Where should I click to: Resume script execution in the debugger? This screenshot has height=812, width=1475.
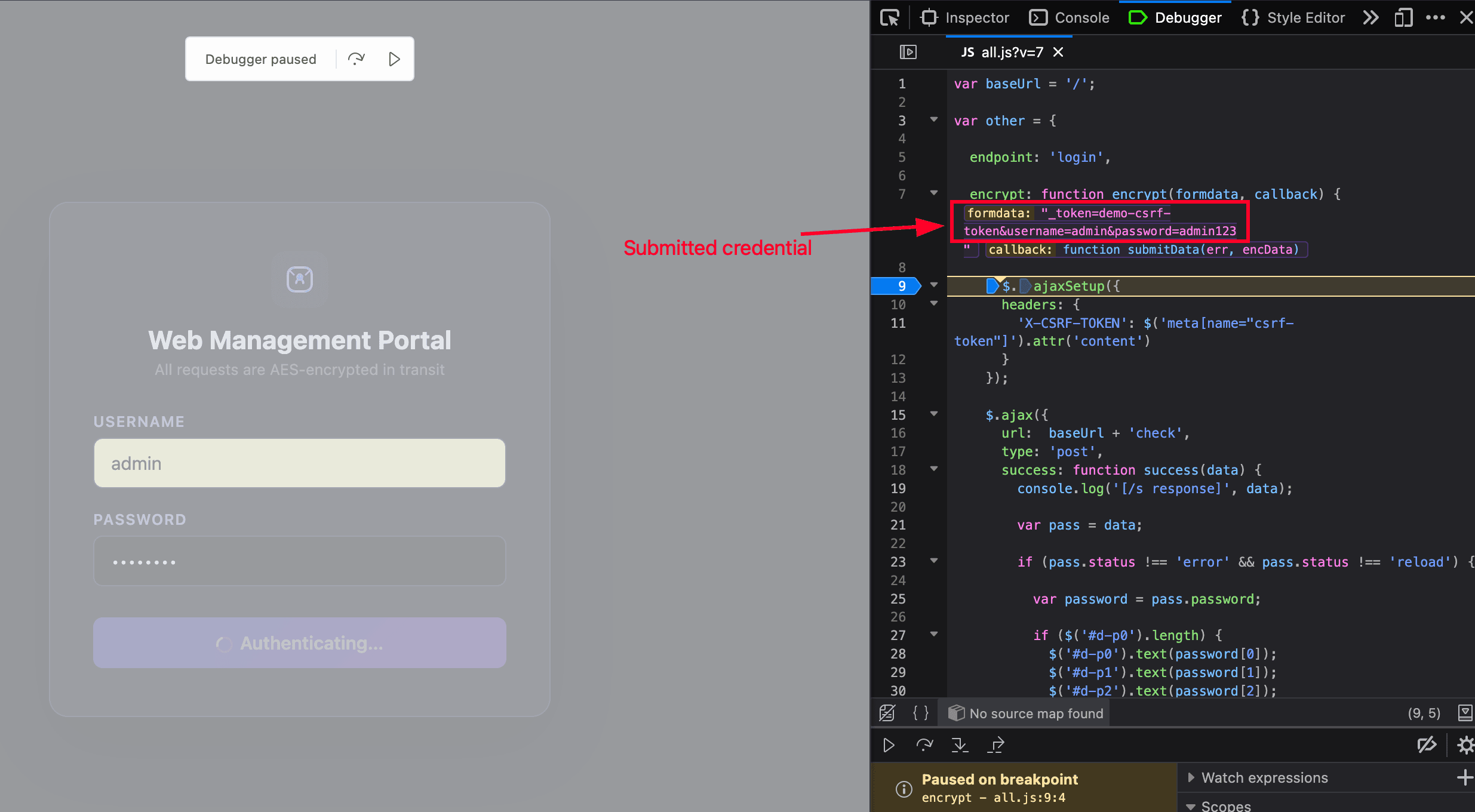click(888, 745)
